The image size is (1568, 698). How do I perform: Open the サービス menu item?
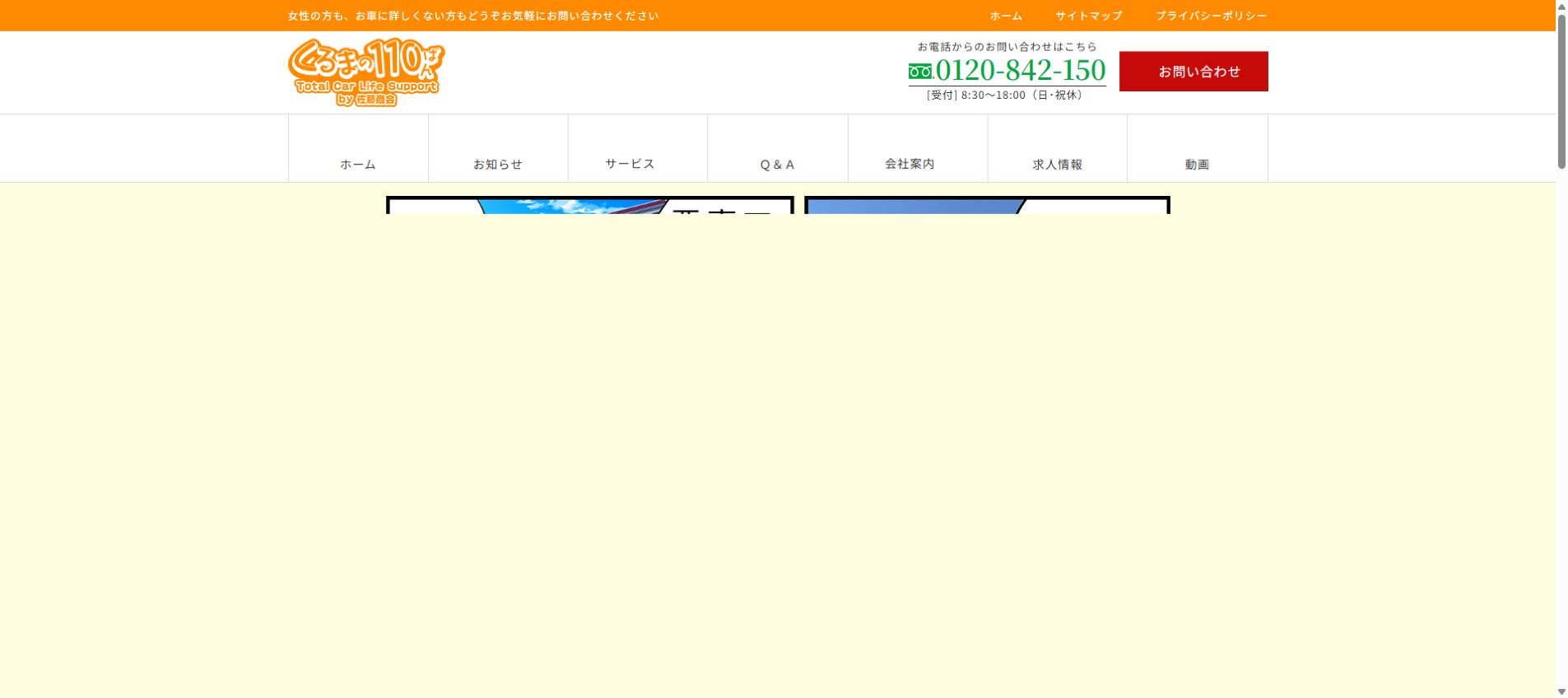(638, 148)
